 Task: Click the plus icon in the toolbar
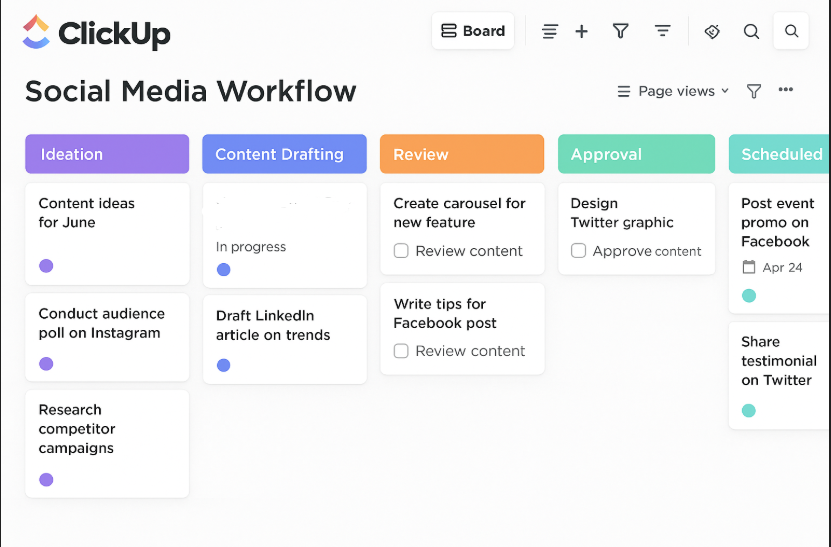tap(581, 32)
